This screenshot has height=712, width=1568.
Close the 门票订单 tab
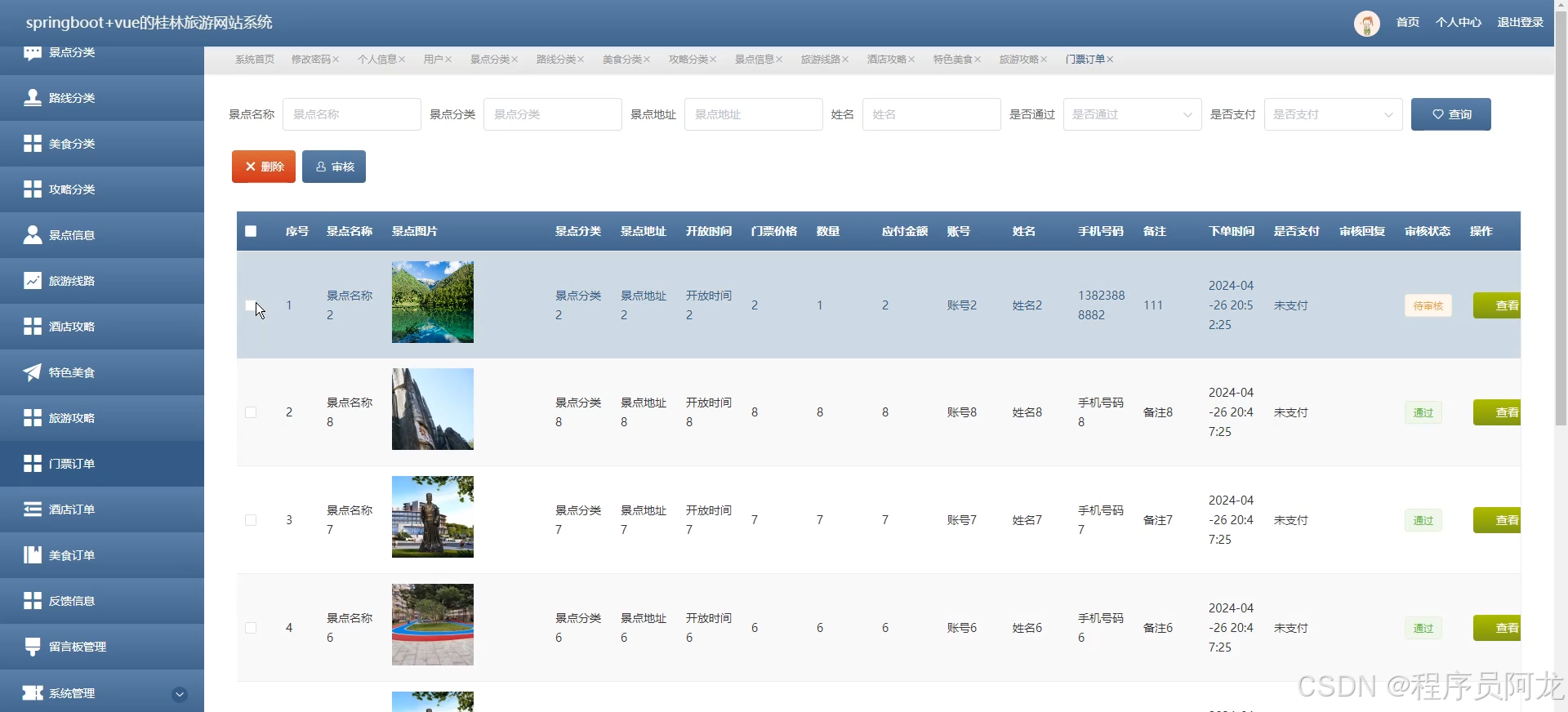tap(1110, 60)
